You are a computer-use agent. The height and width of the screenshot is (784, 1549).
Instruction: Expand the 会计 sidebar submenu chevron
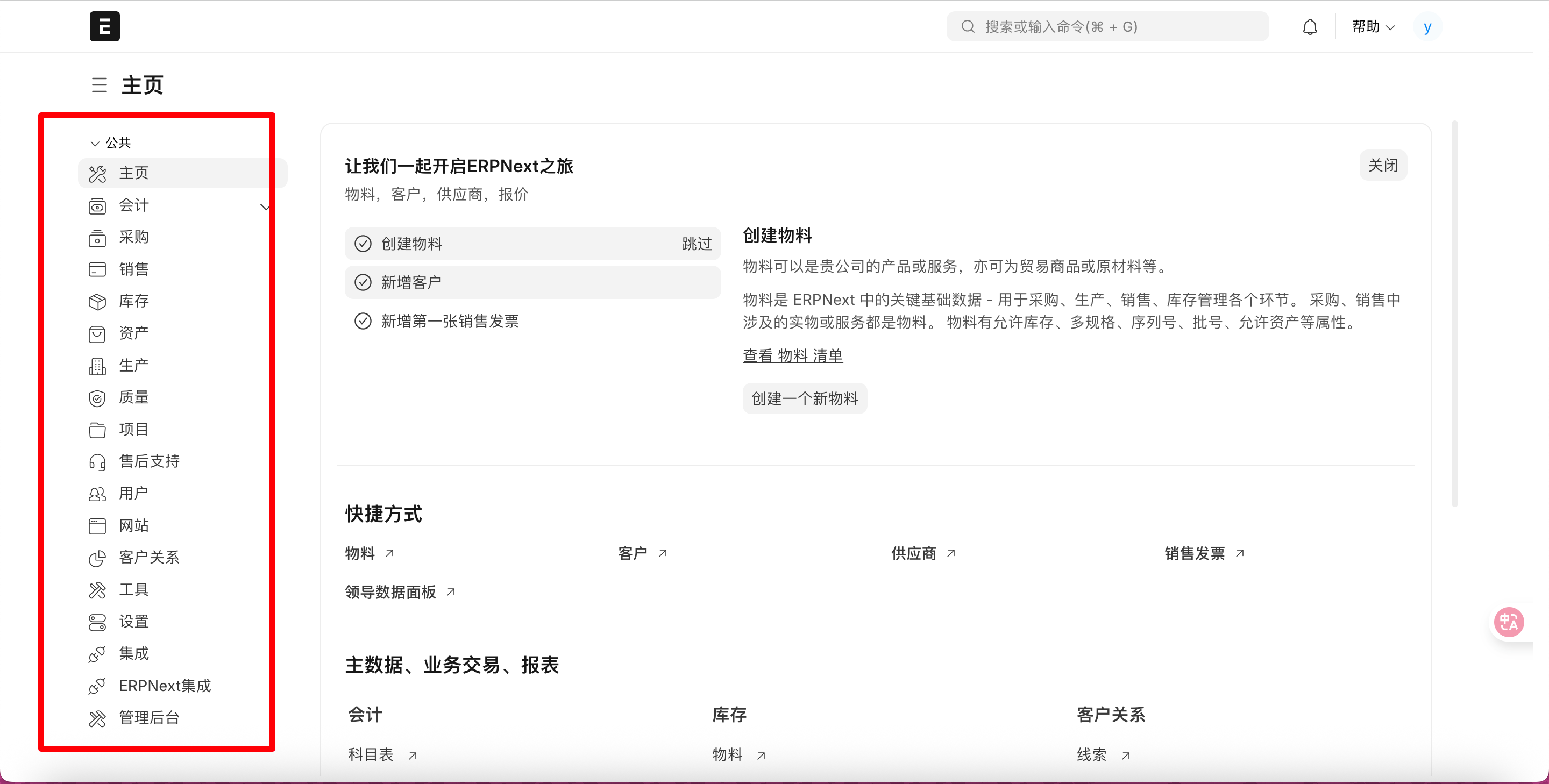[x=265, y=206]
